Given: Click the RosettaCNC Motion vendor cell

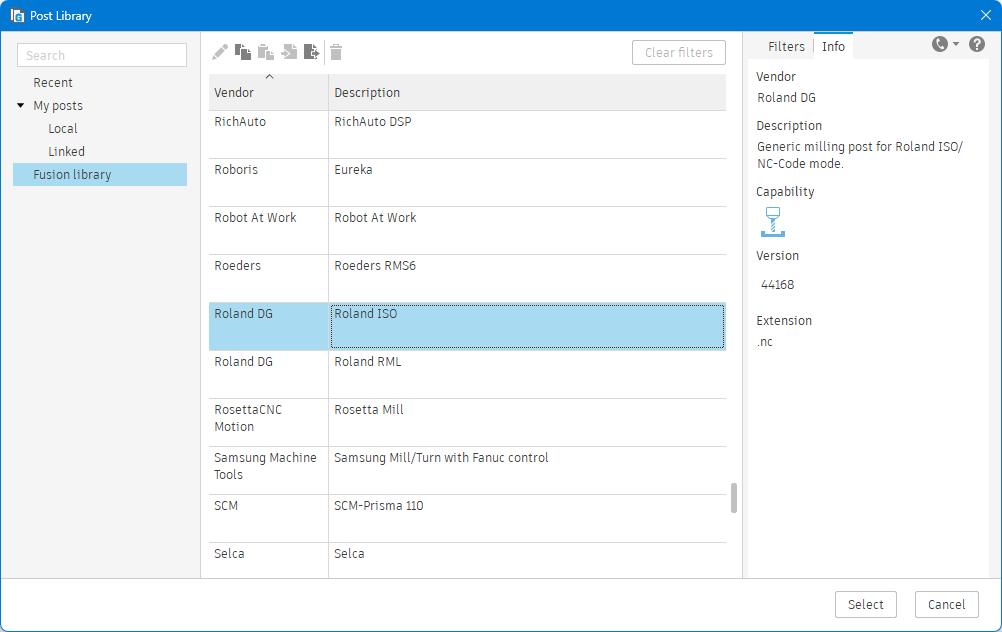Looking at the screenshot, I should point(268,422).
